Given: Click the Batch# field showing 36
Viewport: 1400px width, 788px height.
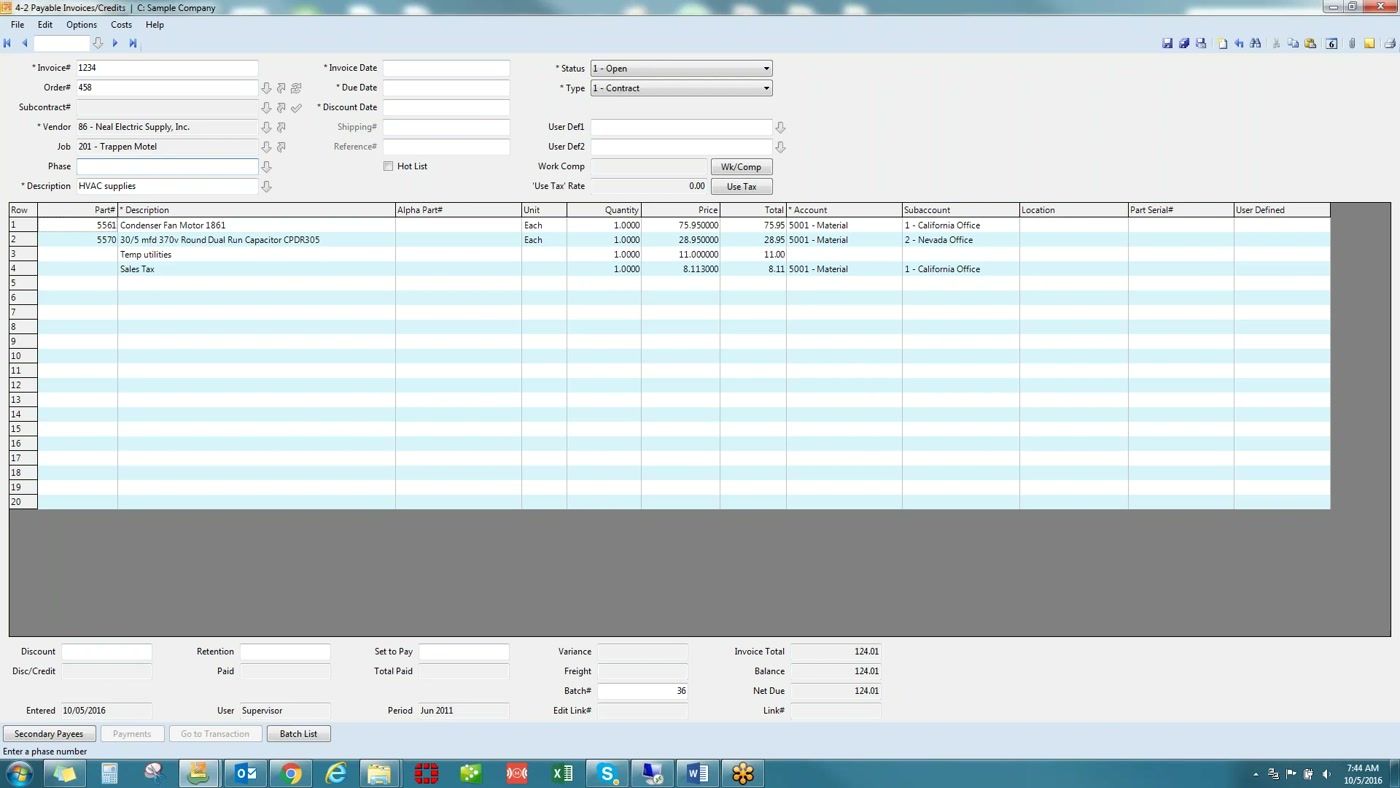Looking at the screenshot, I should point(643,691).
